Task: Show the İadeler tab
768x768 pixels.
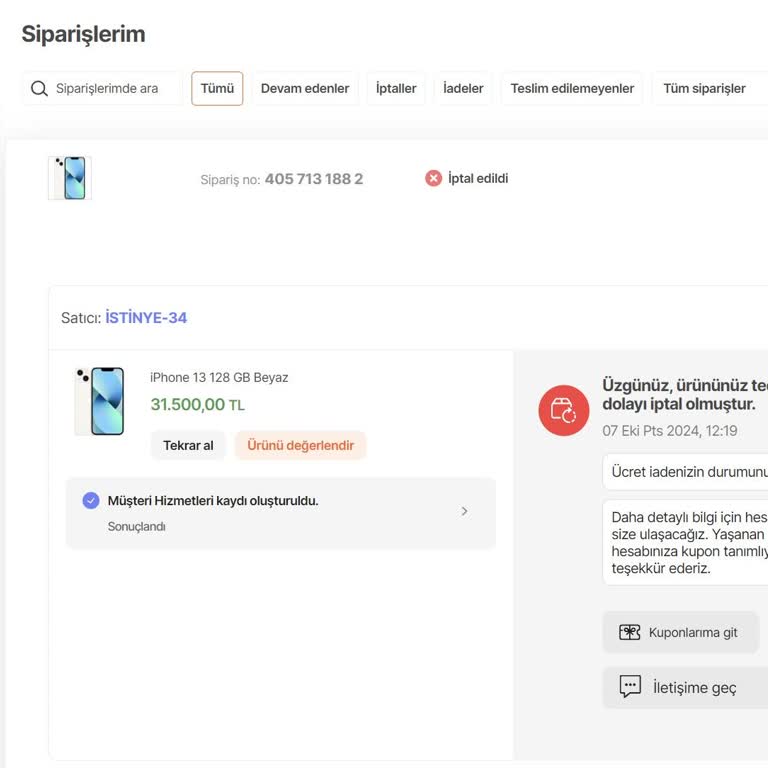Action: point(463,89)
